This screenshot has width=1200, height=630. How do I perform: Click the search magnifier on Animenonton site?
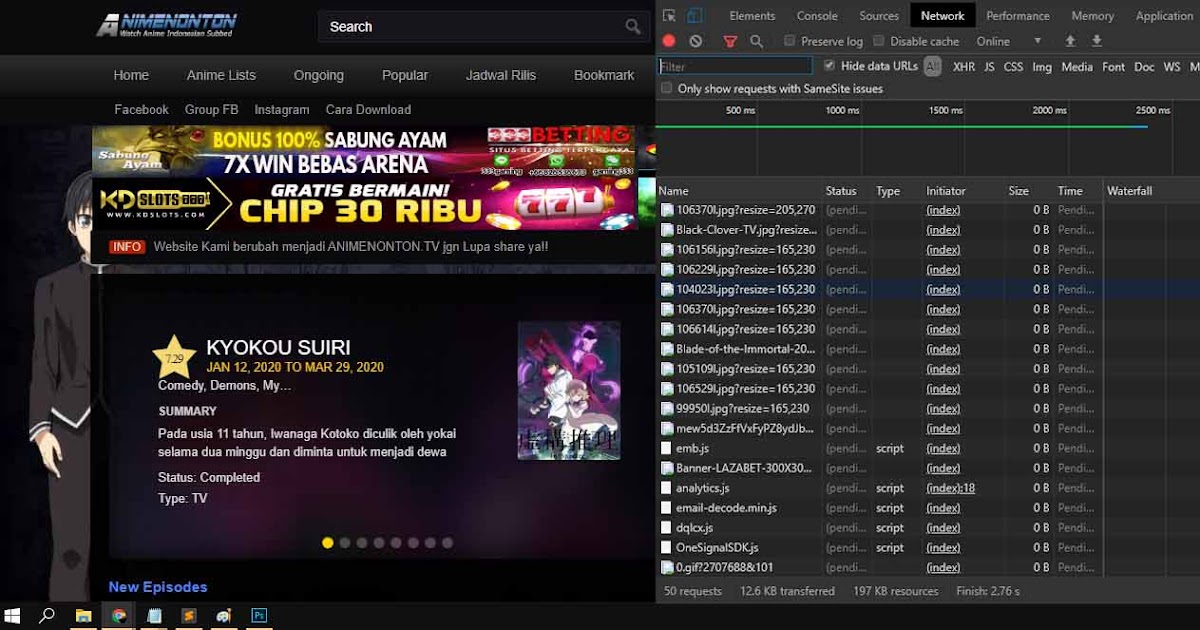click(633, 27)
